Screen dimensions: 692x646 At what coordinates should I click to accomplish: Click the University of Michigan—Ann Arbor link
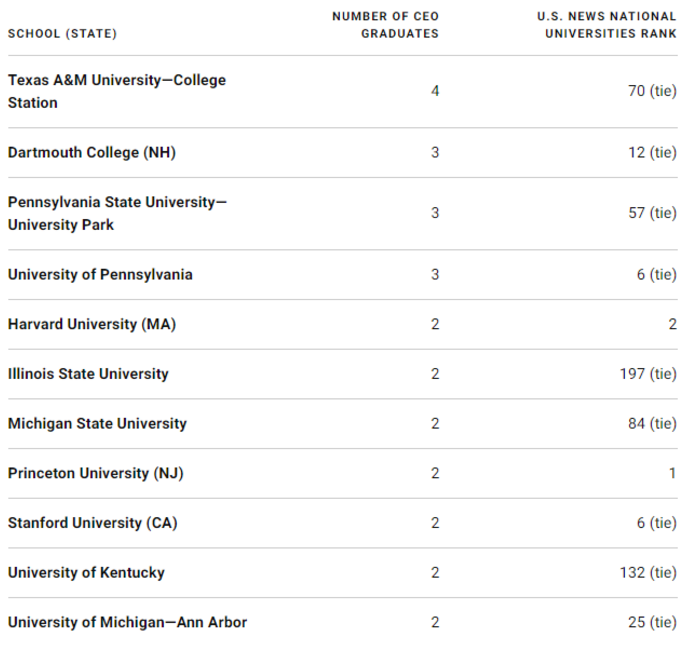tap(127, 622)
